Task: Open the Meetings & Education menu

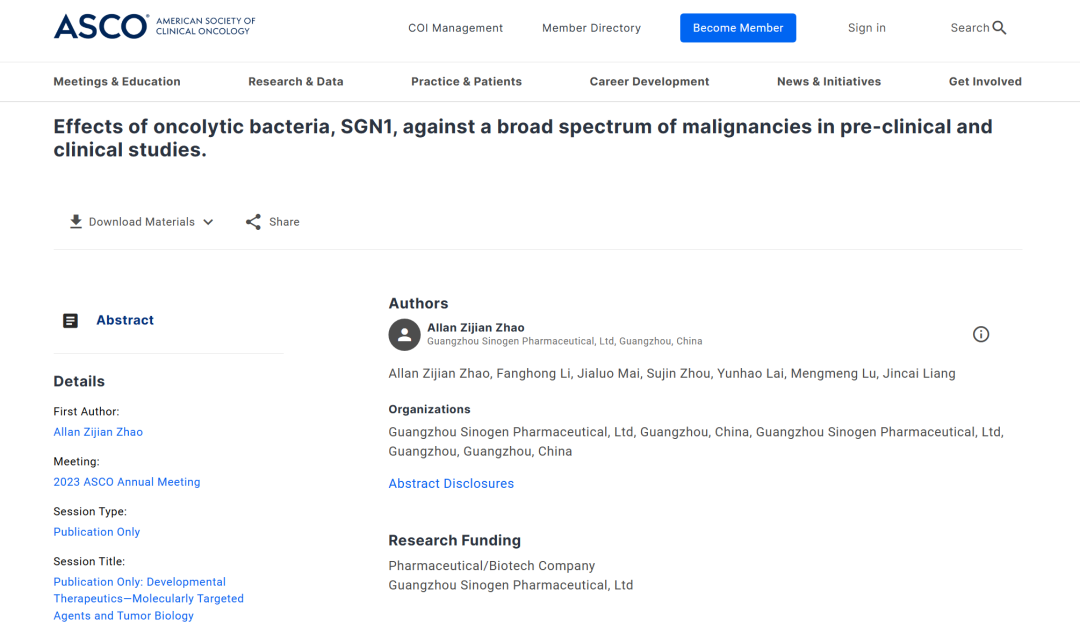Action: click(x=117, y=82)
